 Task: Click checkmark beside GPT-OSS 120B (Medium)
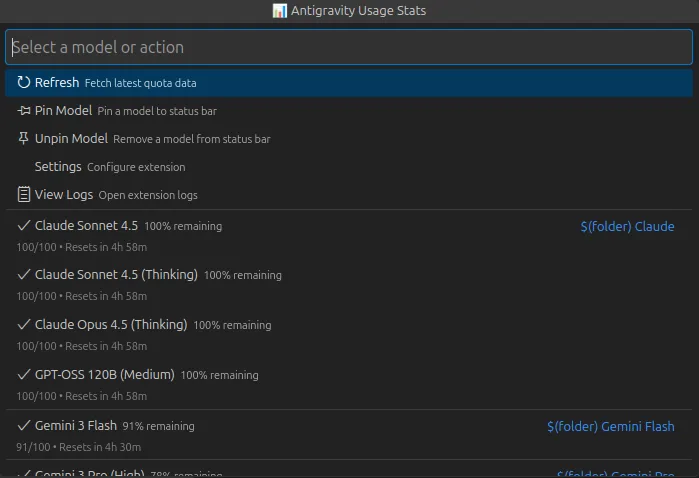pos(24,375)
